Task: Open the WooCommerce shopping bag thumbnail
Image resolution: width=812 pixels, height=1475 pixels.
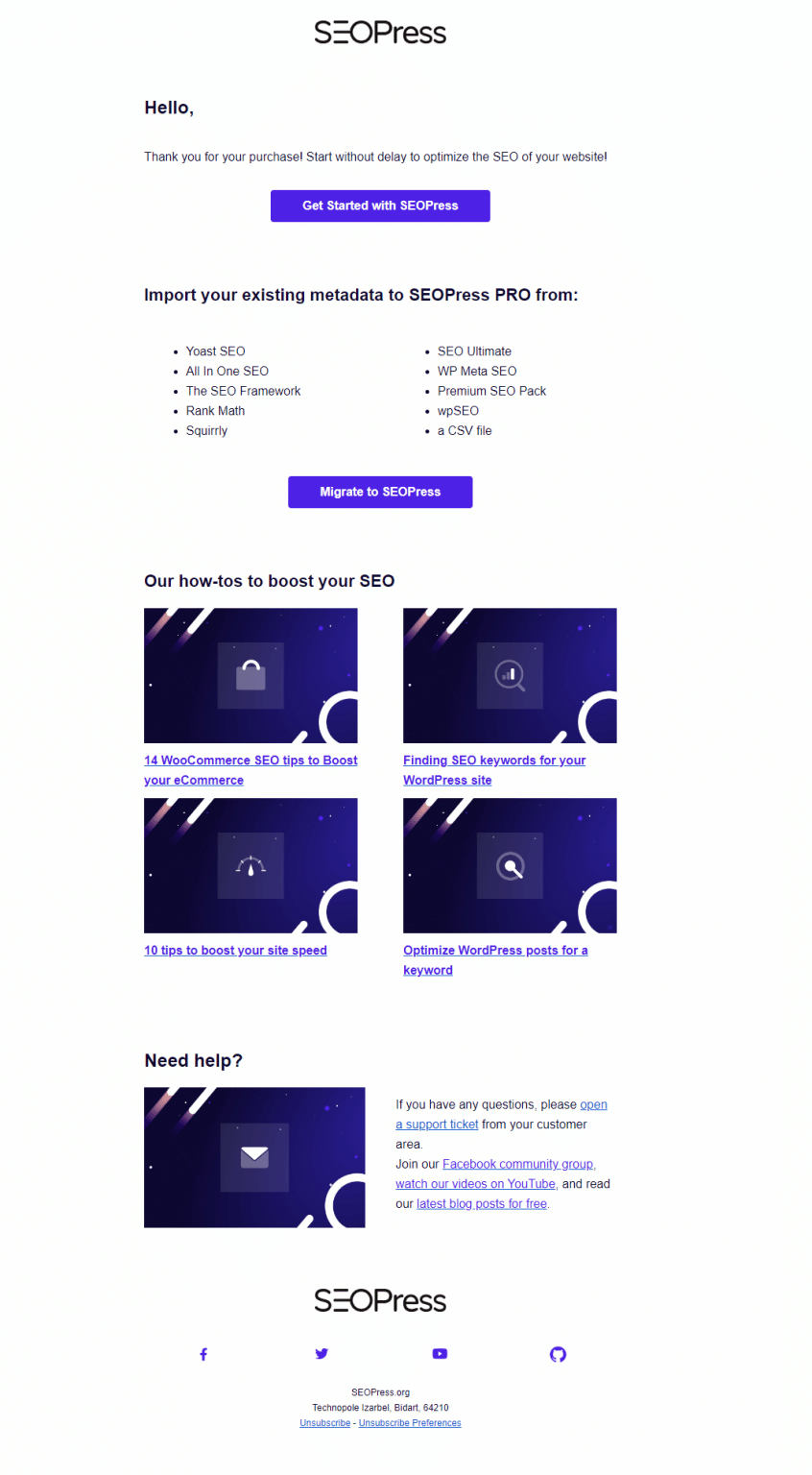Action: pyautogui.click(x=251, y=675)
